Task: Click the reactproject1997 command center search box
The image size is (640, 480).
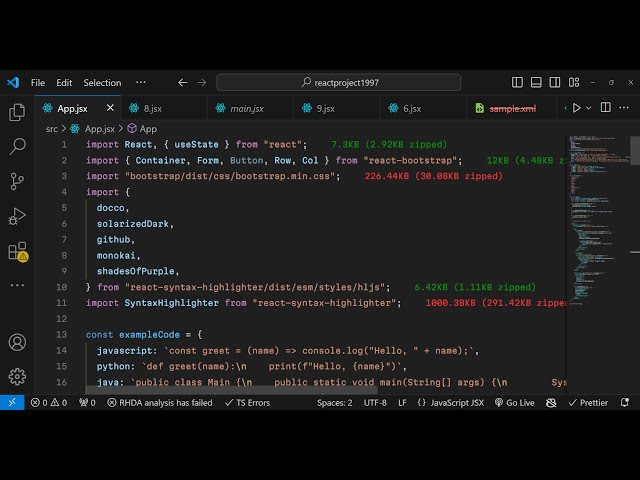Action: click(x=338, y=83)
